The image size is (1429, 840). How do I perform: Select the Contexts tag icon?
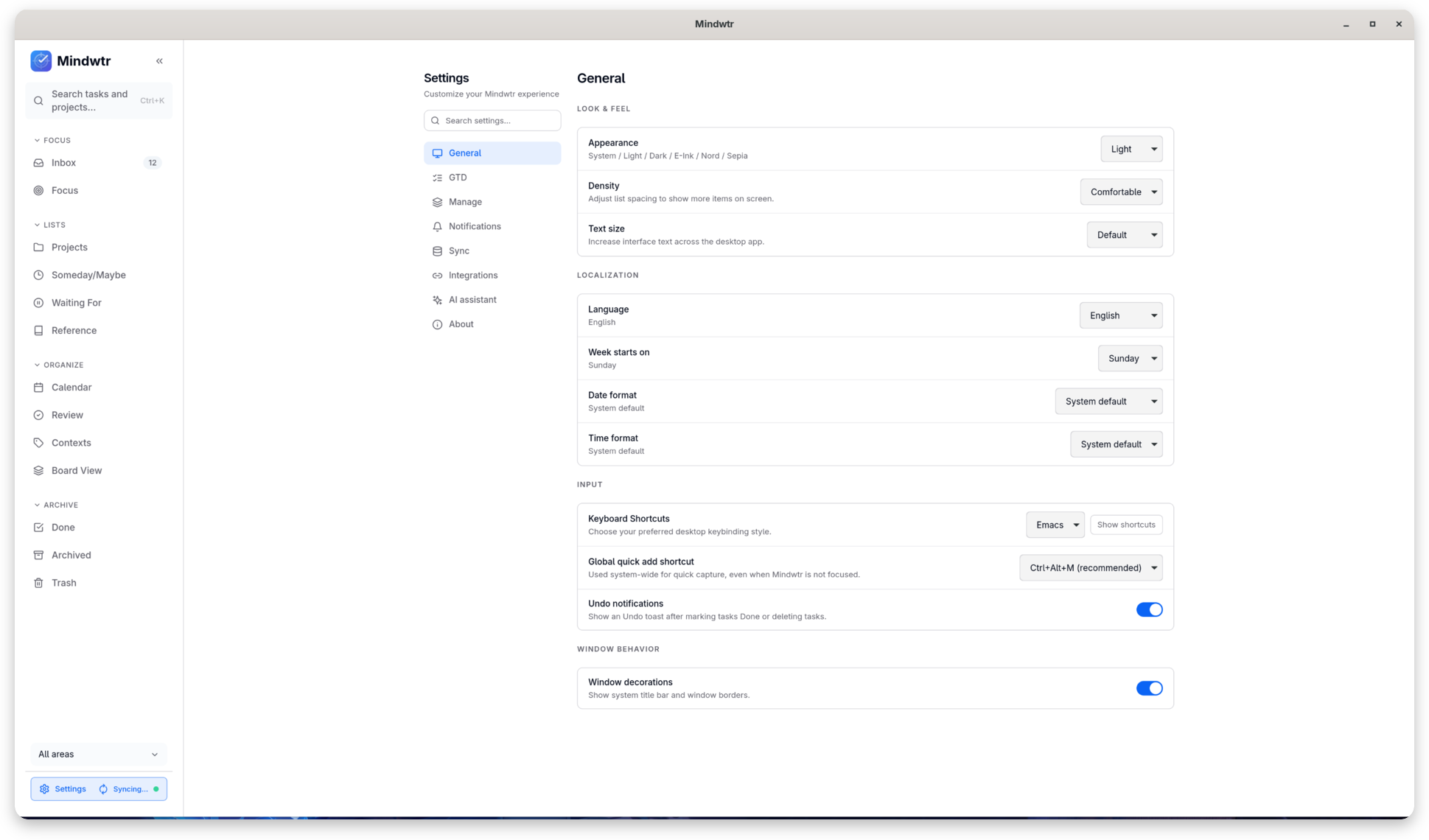[x=38, y=443]
